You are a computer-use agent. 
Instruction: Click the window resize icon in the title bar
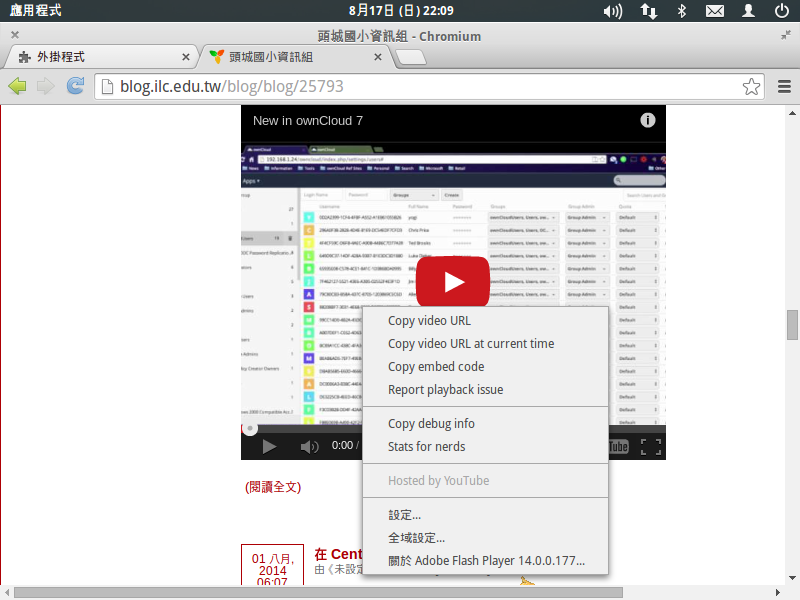[785, 35]
